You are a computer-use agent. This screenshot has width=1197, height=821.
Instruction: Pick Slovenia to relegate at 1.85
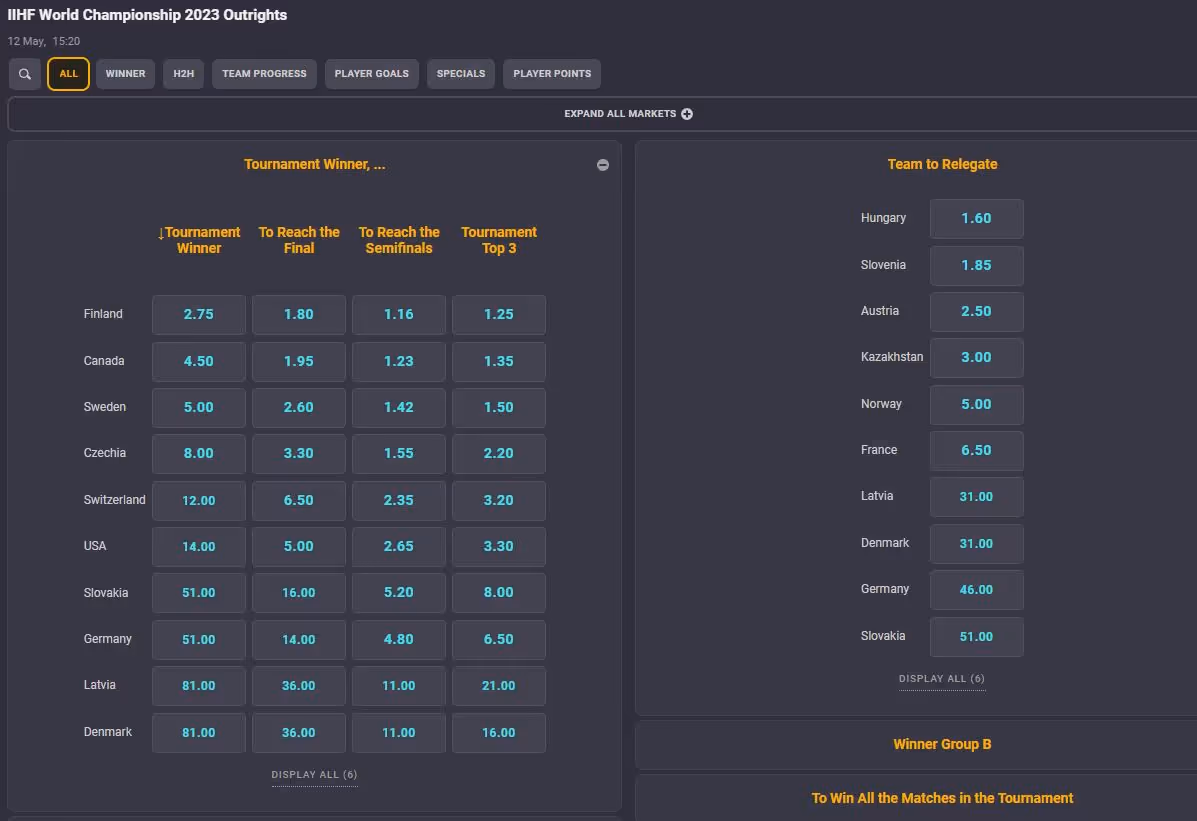tap(976, 266)
